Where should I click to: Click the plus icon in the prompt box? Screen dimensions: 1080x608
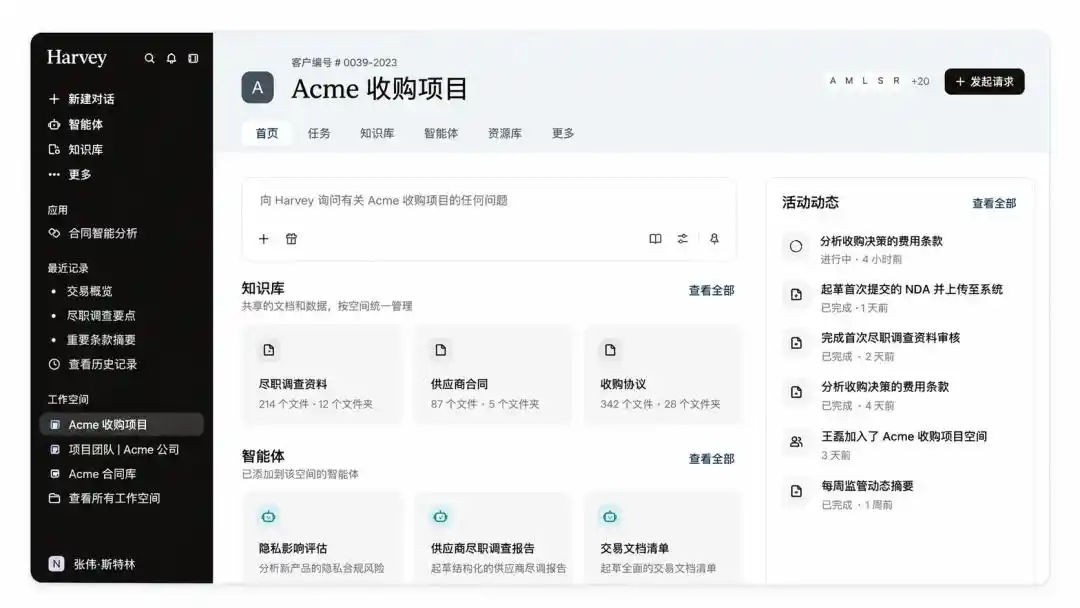coord(264,239)
